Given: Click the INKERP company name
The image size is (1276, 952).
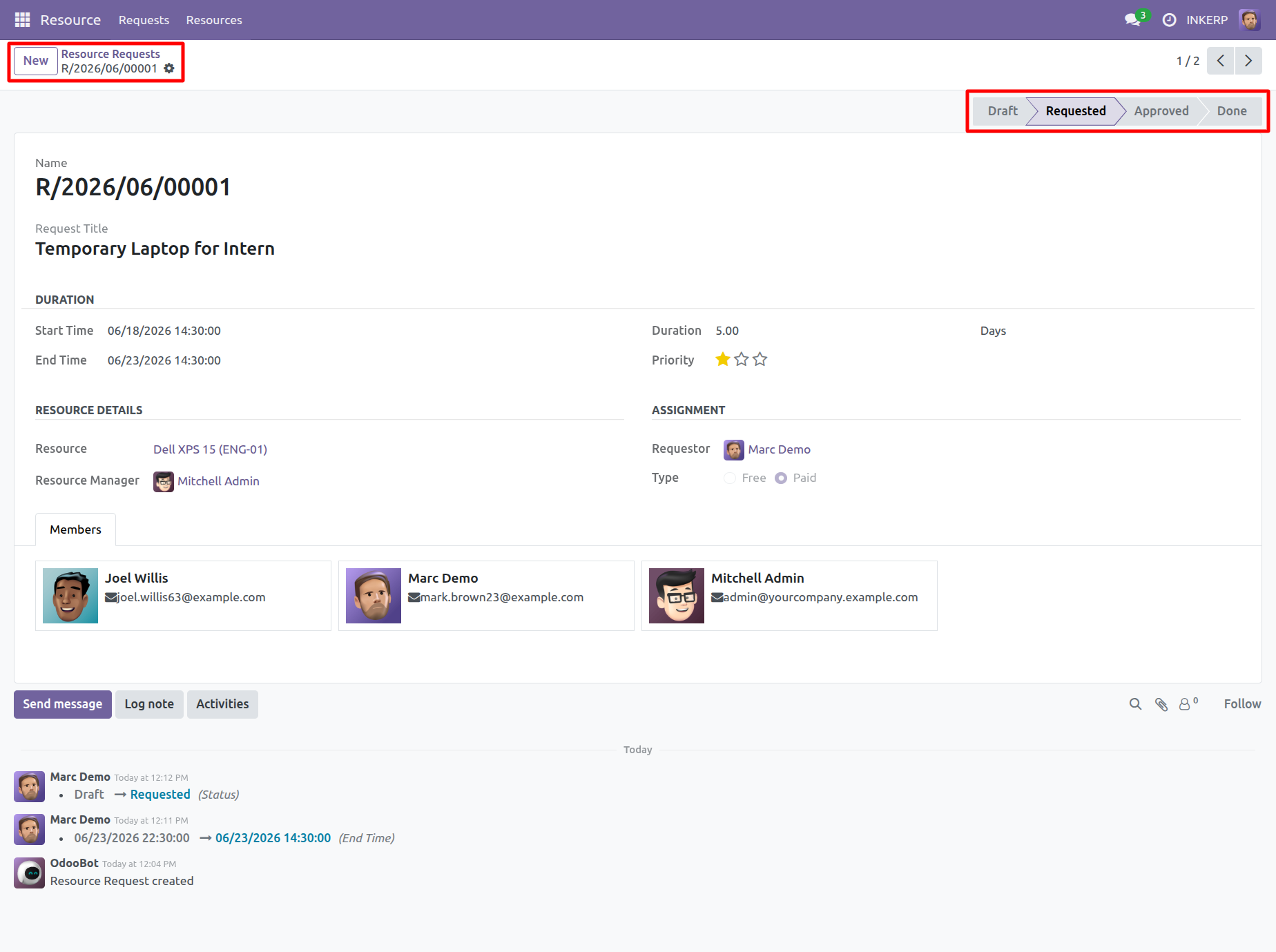Looking at the screenshot, I should (x=1207, y=20).
